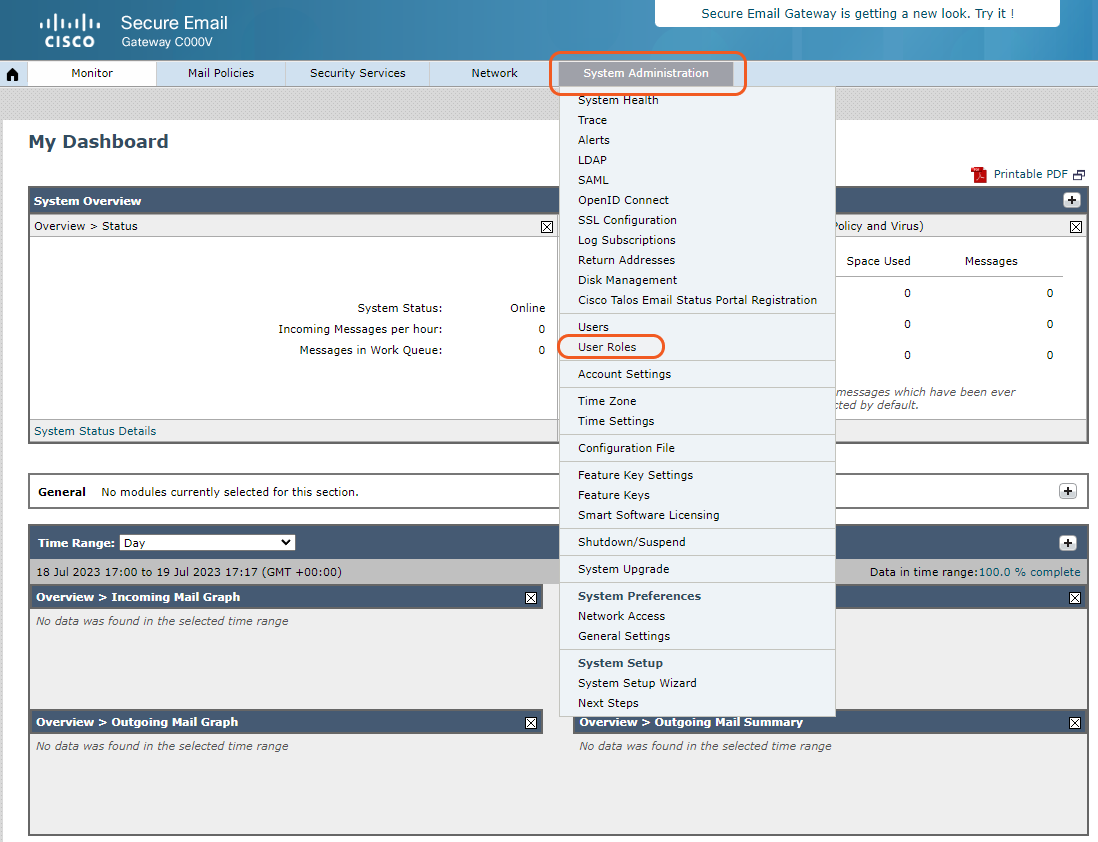Click the Secure Email Gateway new look banner
The width and height of the screenshot is (1098, 842).
(857, 14)
